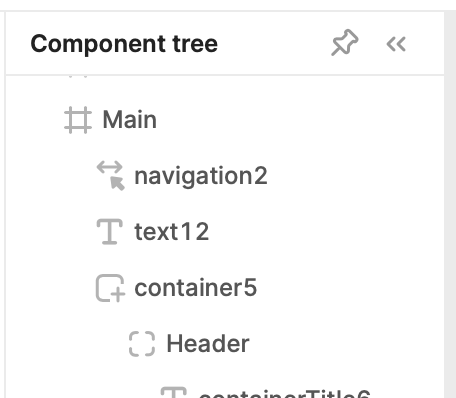Click the container icon beside container5

(x=110, y=288)
